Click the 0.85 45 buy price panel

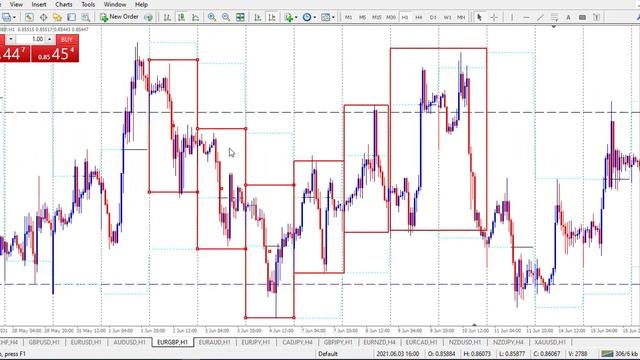[x=55, y=53]
